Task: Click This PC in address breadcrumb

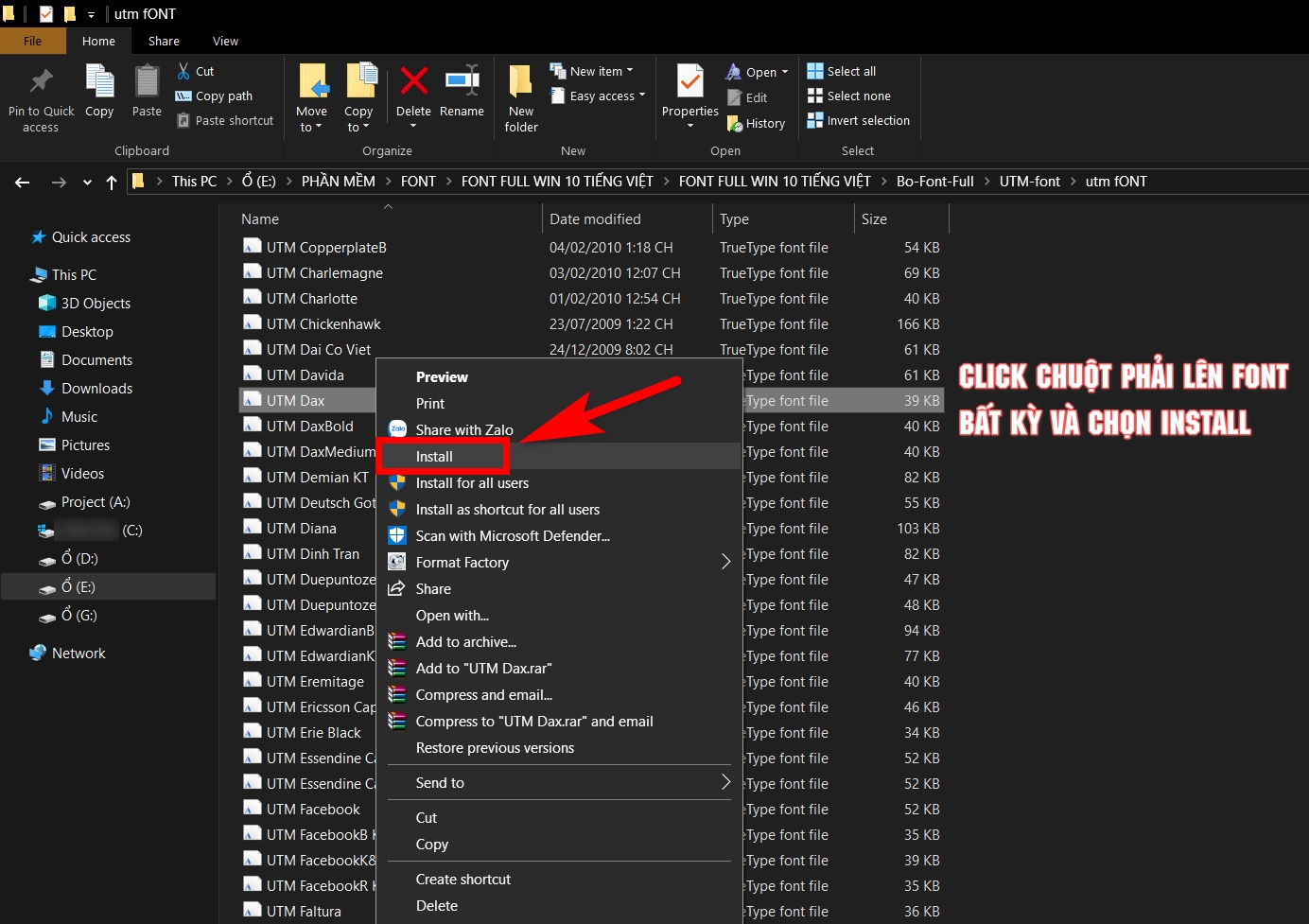Action: 194,182
